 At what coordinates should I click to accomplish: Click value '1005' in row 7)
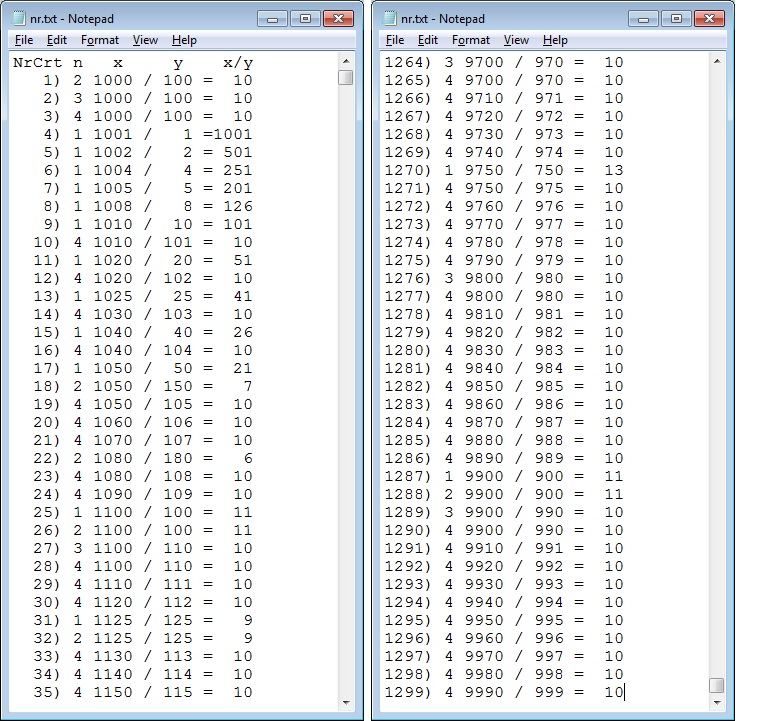tap(113, 188)
